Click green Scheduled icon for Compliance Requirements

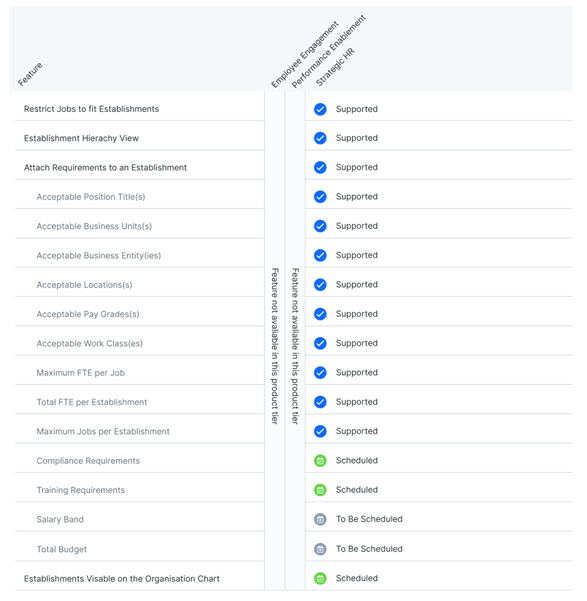[x=320, y=460]
